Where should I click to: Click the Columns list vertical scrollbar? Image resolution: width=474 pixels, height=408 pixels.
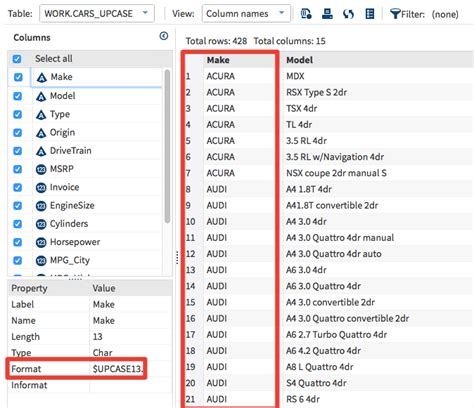(167, 147)
